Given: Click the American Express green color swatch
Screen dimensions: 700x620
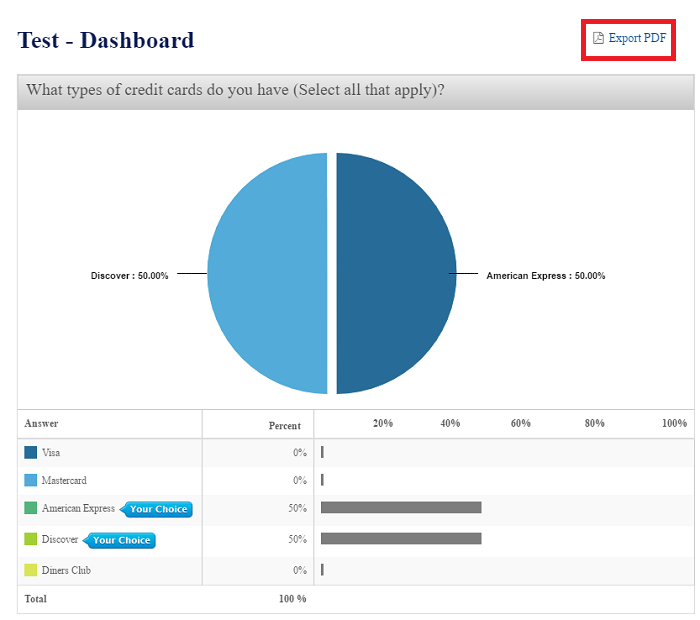Looking at the screenshot, I should tap(30, 508).
